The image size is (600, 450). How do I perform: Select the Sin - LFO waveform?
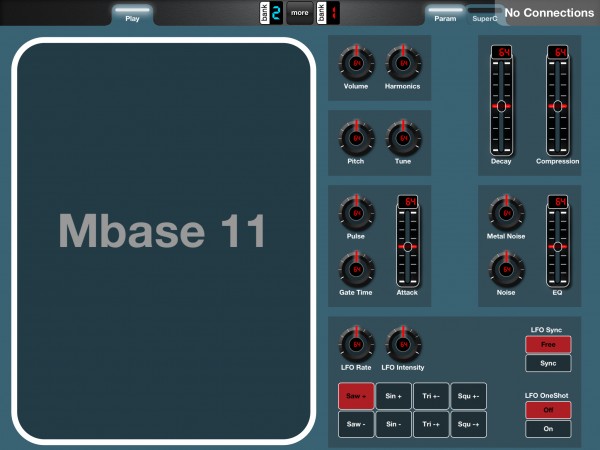click(393, 424)
